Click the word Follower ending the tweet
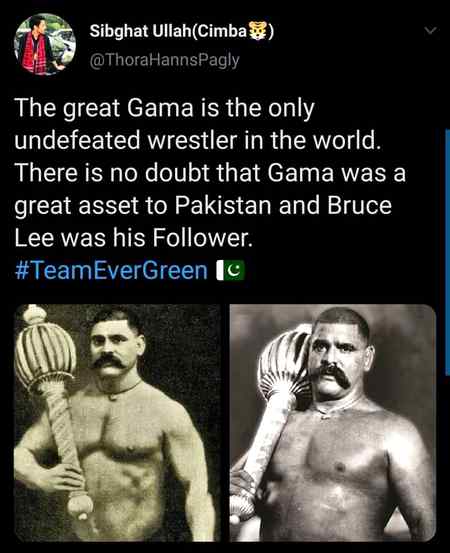Image resolution: width=450 pixels, height=553 pixels. pos(202,238)
